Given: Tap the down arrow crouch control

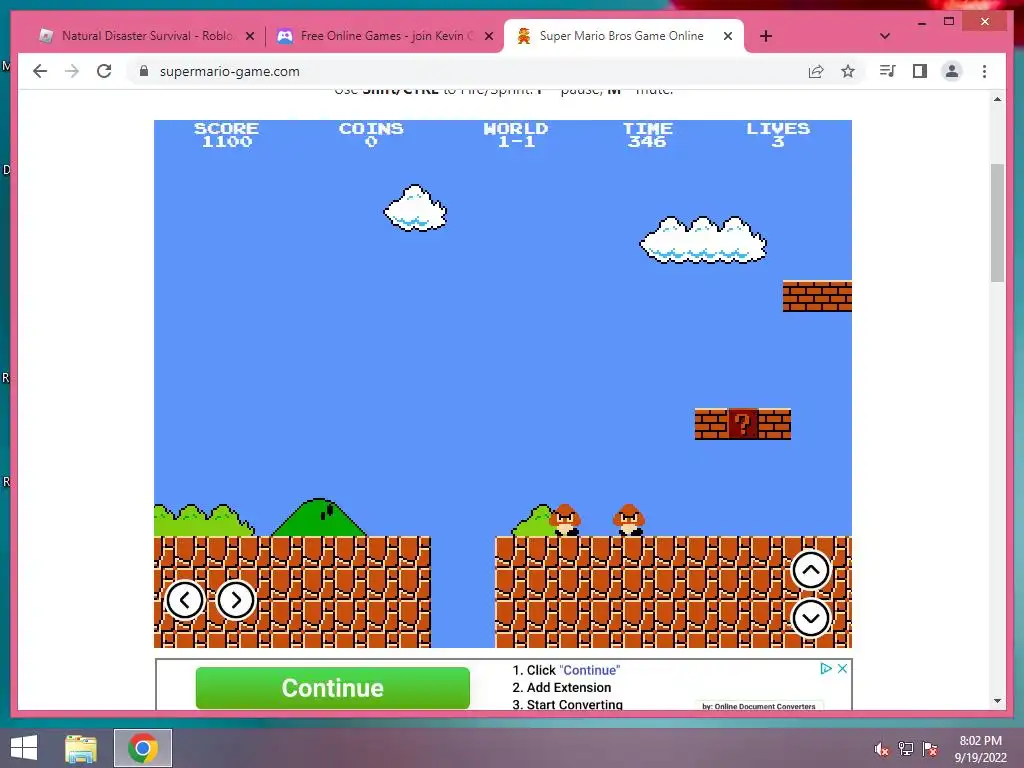Looking at the screenshot, I should pos(810,618).
